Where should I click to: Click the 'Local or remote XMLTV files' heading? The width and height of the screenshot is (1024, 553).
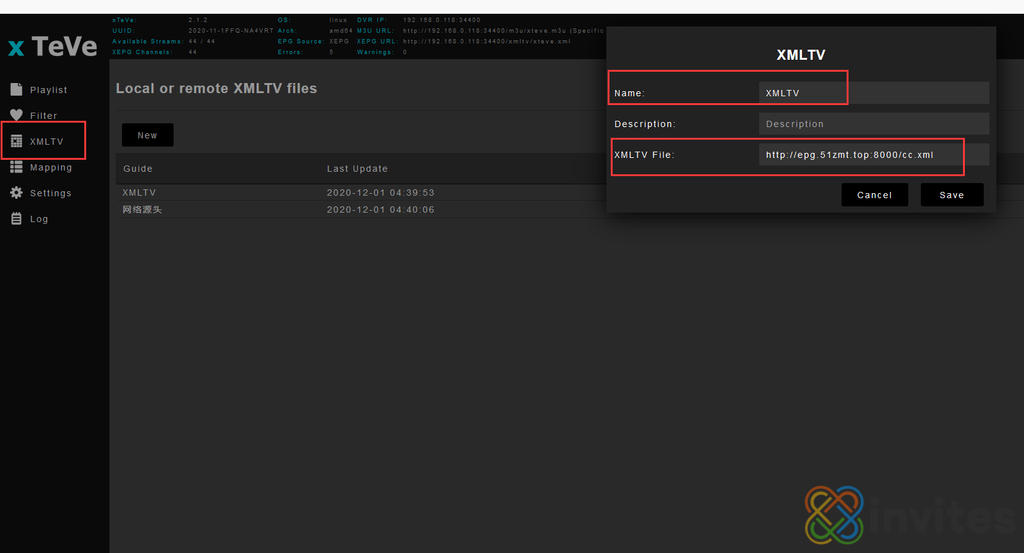[x=216, y=88]
